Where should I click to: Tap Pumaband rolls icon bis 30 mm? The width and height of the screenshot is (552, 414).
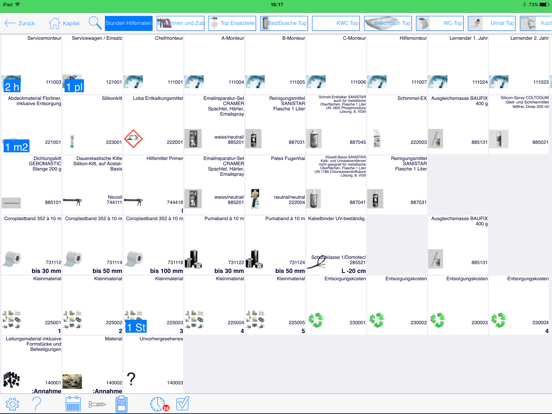[x=194, y=259]
